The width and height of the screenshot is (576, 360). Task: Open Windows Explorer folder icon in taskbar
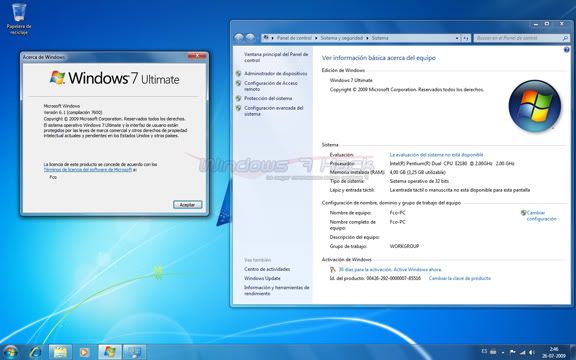coord(60,353)
